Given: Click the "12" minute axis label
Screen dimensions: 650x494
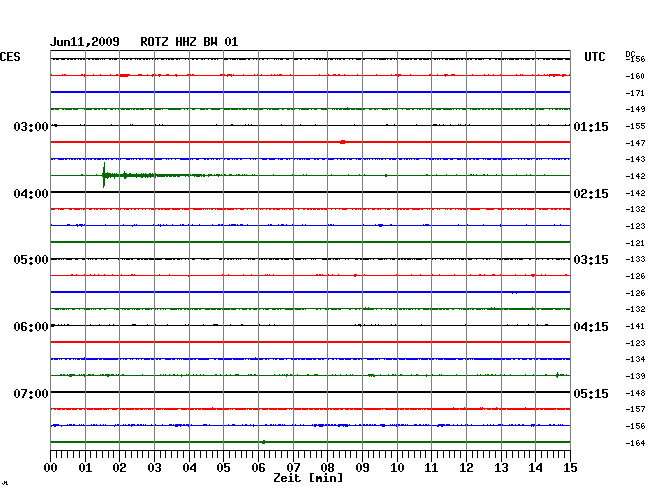Looking at the screenshot, I should [x=466, y=468].
